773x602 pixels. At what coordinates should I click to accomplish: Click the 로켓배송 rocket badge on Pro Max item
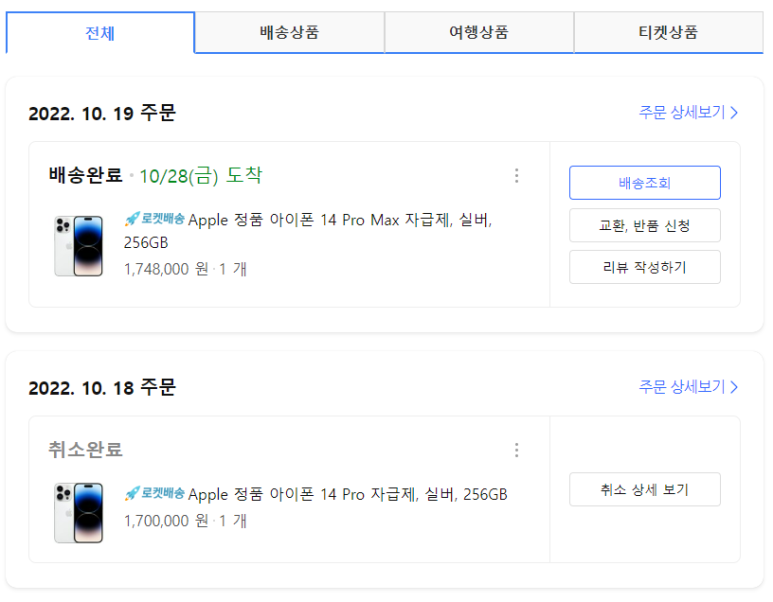click(154, 218)
